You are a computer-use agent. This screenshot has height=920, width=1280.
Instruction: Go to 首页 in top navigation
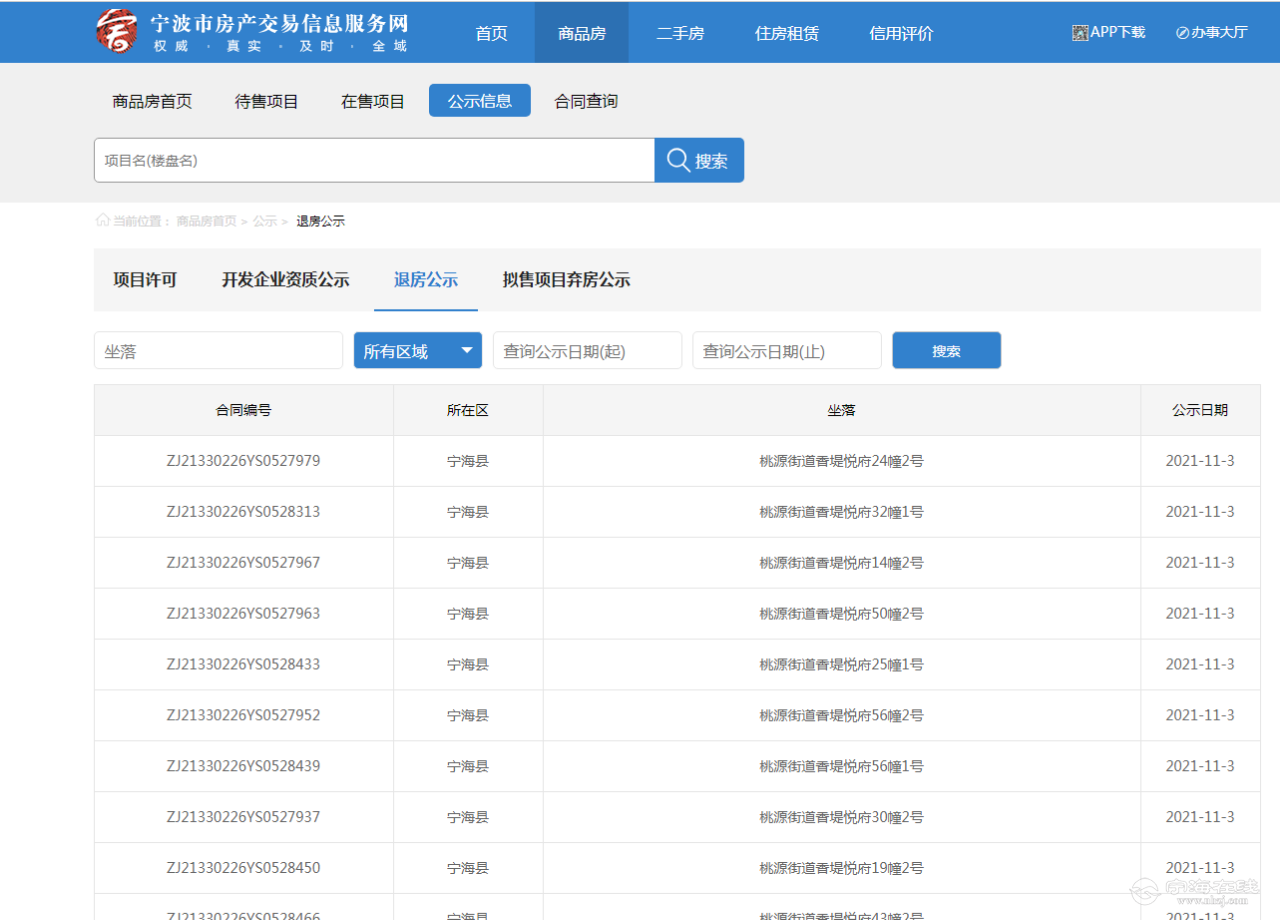click(491, 33)
